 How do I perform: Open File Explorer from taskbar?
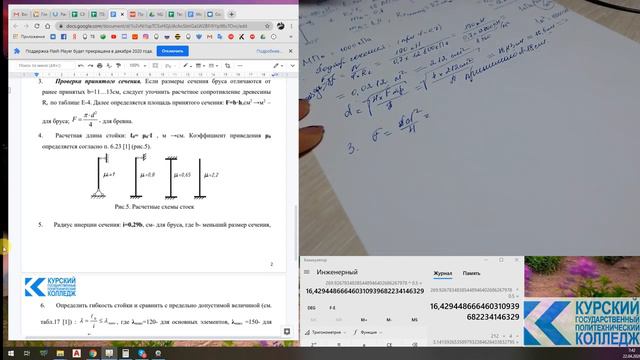pyautogui.click(x=60, y=353)
